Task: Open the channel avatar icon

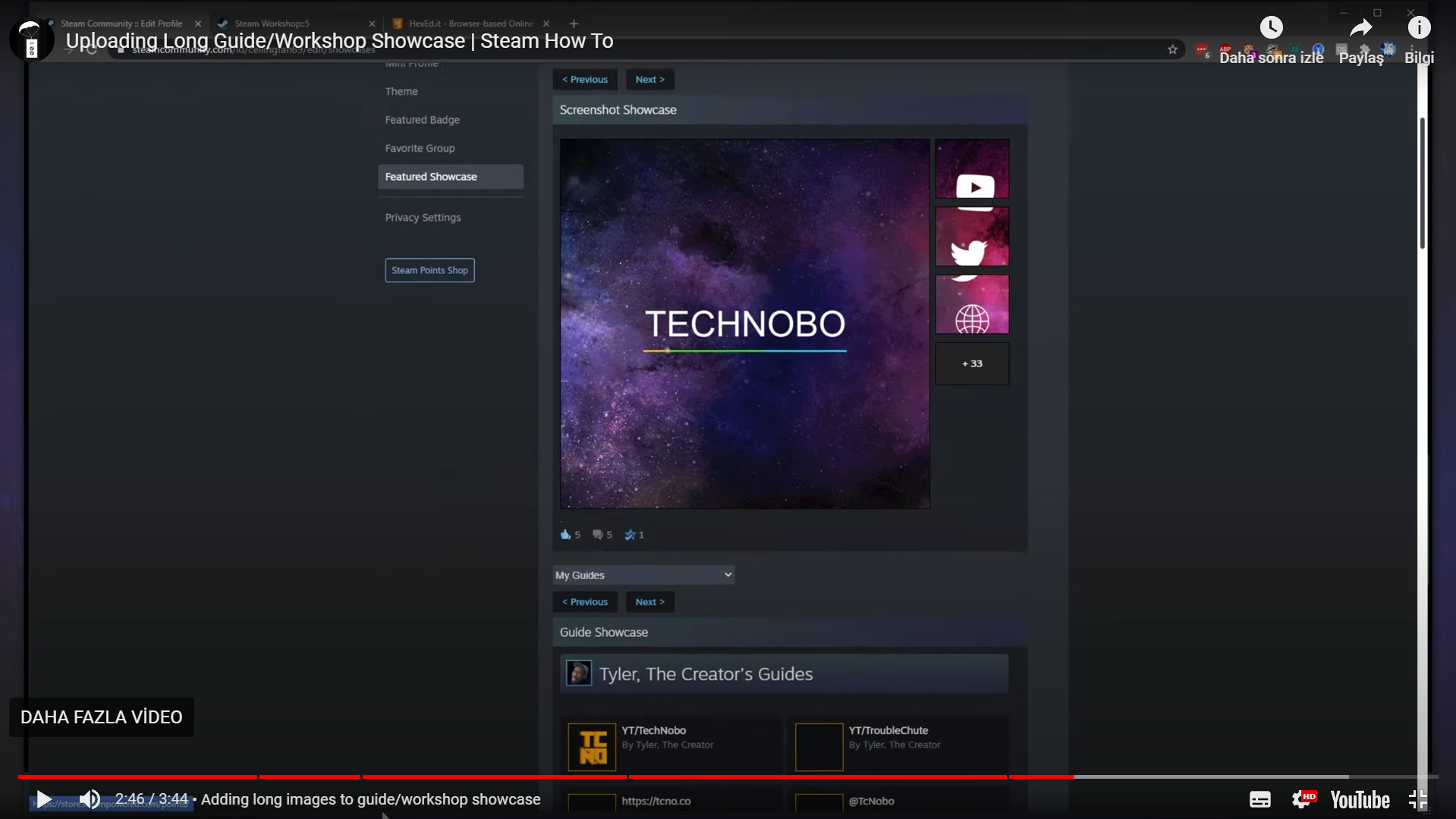Action: pos(32,39)
